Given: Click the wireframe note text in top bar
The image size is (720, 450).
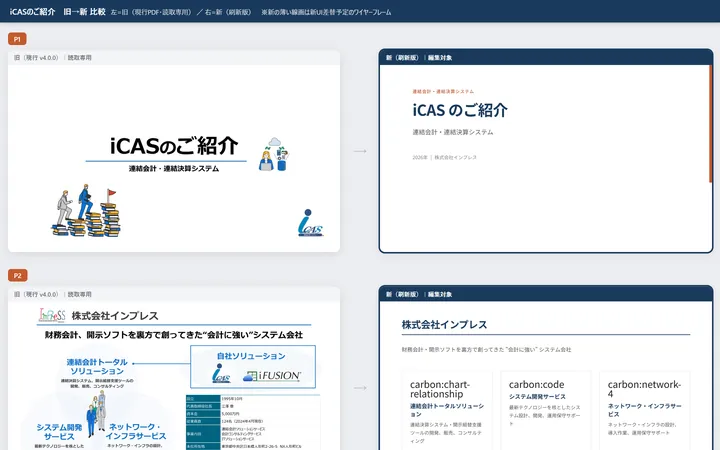Looking at the screenshot, I should click(326, 12).
